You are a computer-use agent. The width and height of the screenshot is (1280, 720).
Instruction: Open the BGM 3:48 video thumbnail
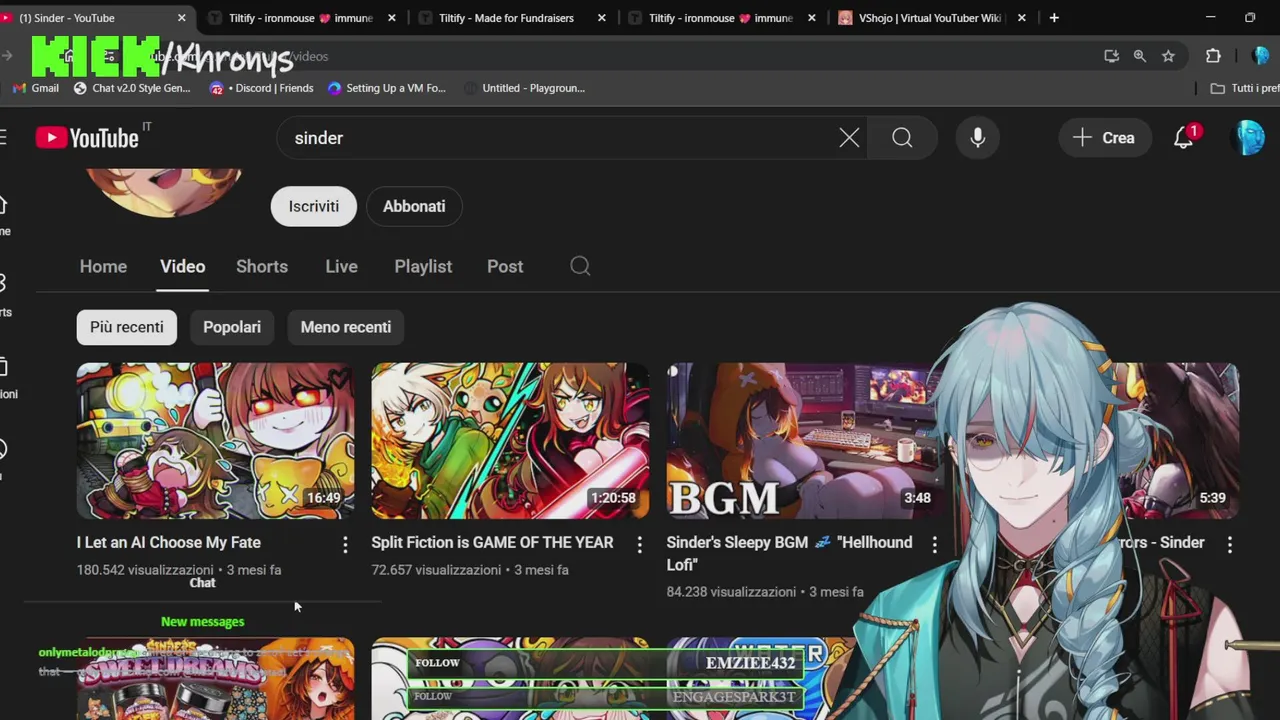(x=805, y=441)
